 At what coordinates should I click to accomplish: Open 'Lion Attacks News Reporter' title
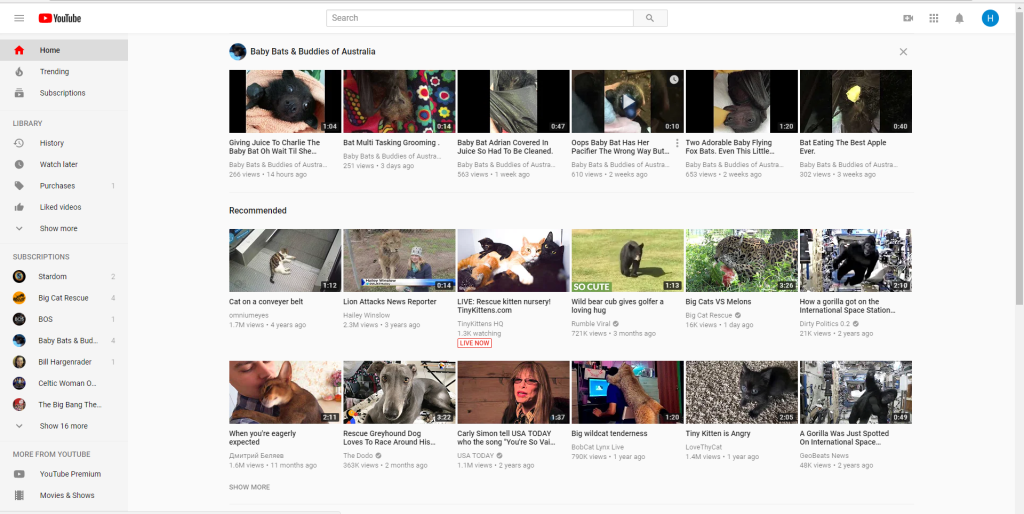tap(390, 302)
